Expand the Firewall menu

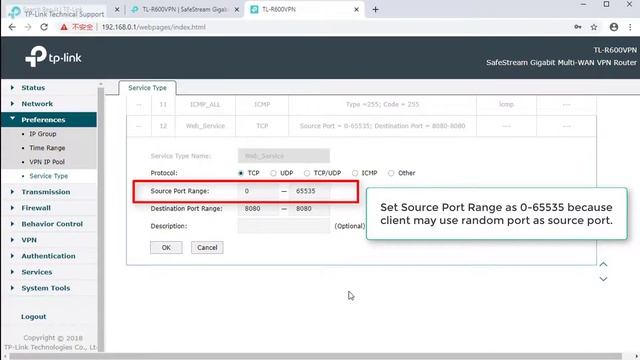[36, 208]
